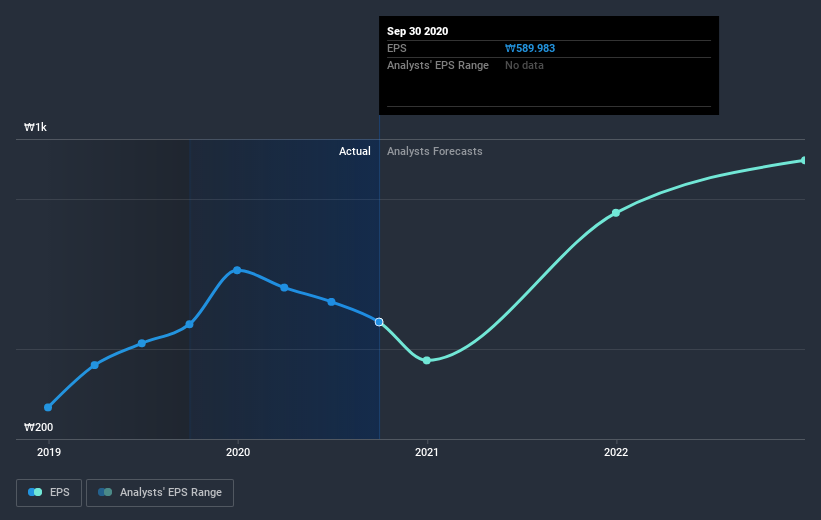The height and width of the screenshot is (520, 821).
Task: Click the No data range value
Action: [x=524, y=65]
